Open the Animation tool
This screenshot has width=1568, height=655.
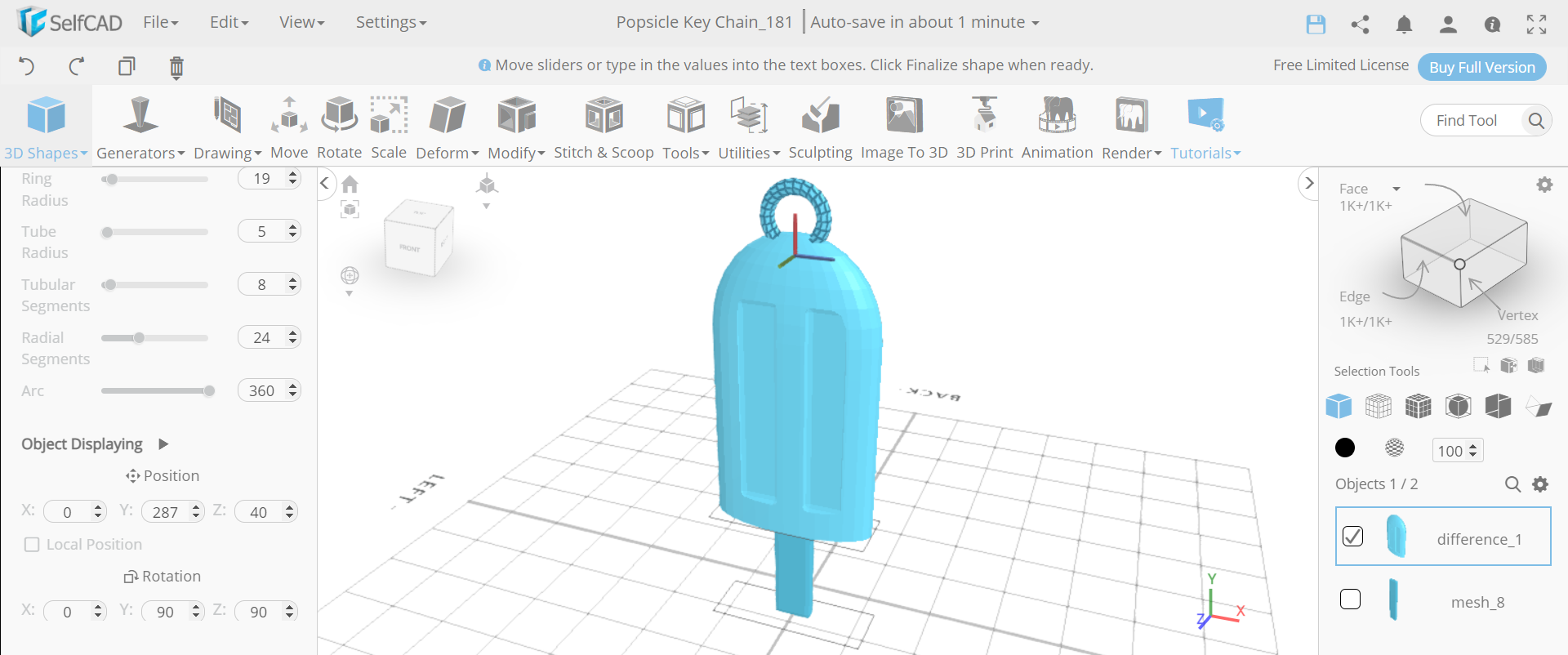click(x=1057, y=128)
